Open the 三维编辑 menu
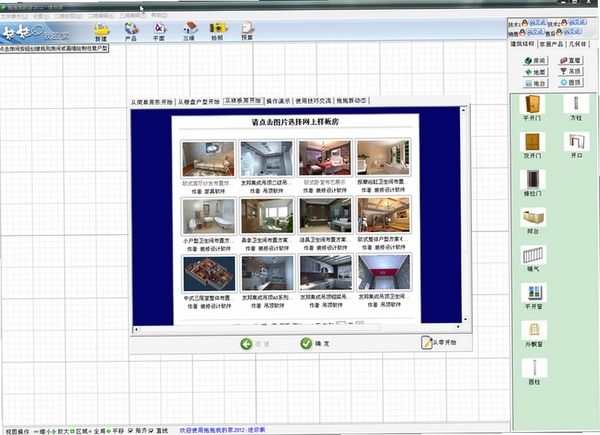This screenshot has height=435, width=600. tap(132, 16)
